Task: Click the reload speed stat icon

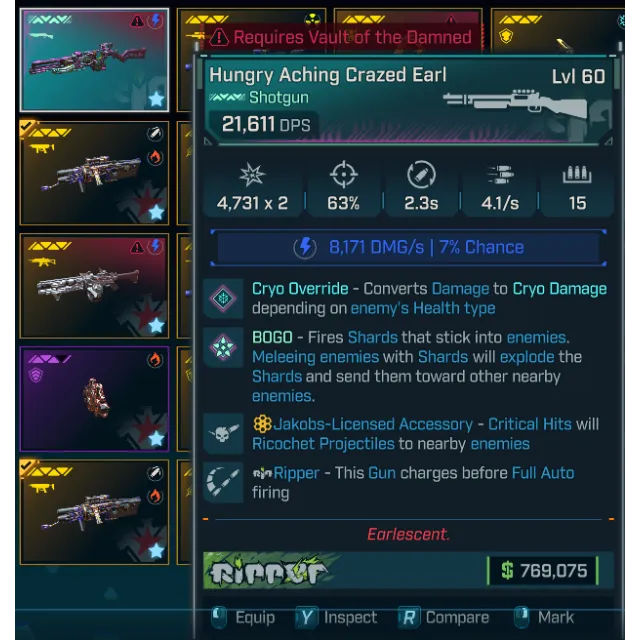Action: point(421,175)
